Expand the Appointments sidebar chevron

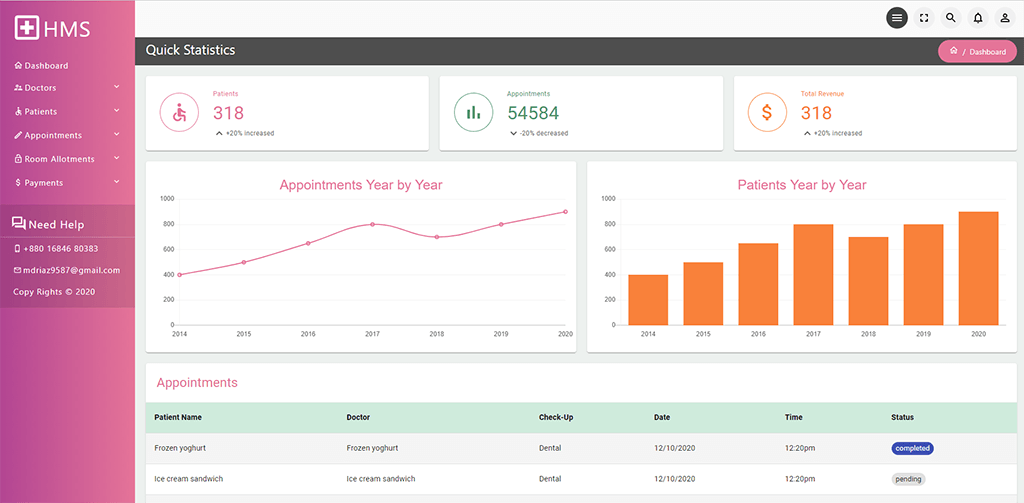(116, 134)
